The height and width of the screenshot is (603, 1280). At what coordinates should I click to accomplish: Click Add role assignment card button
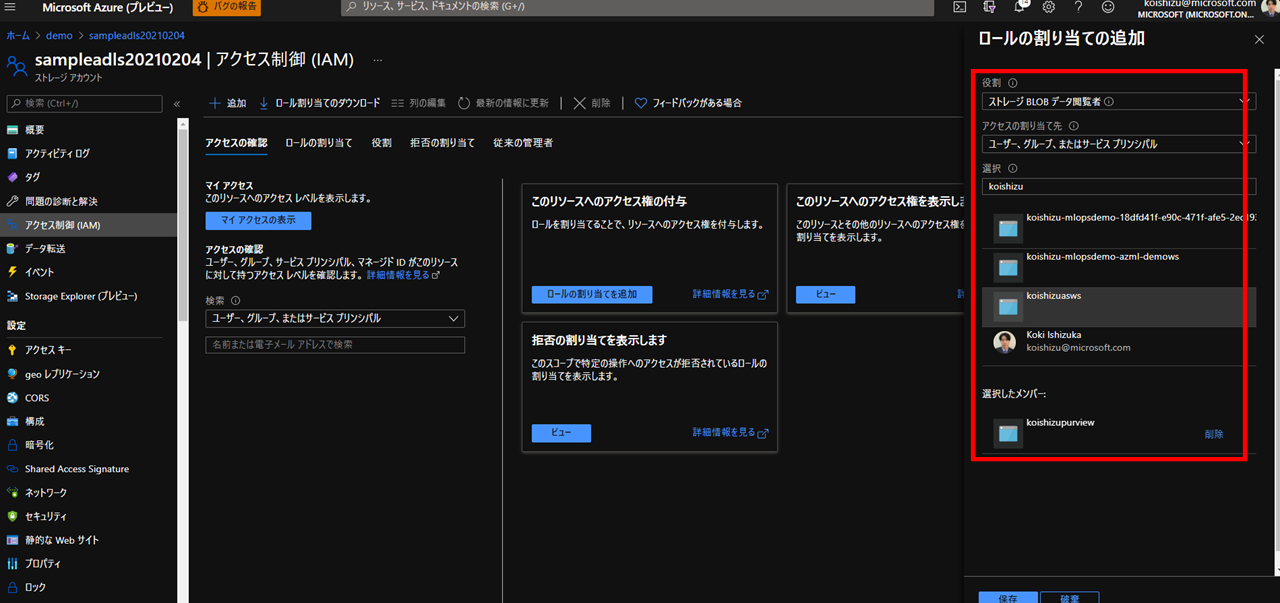[592, 294]
